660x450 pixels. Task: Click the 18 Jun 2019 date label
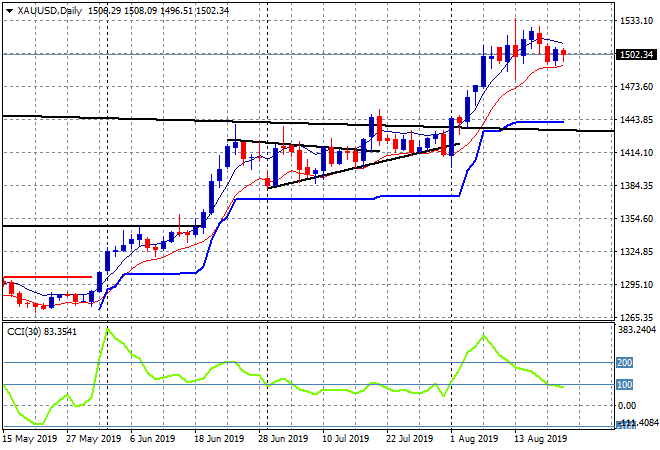tap(219, 439)
